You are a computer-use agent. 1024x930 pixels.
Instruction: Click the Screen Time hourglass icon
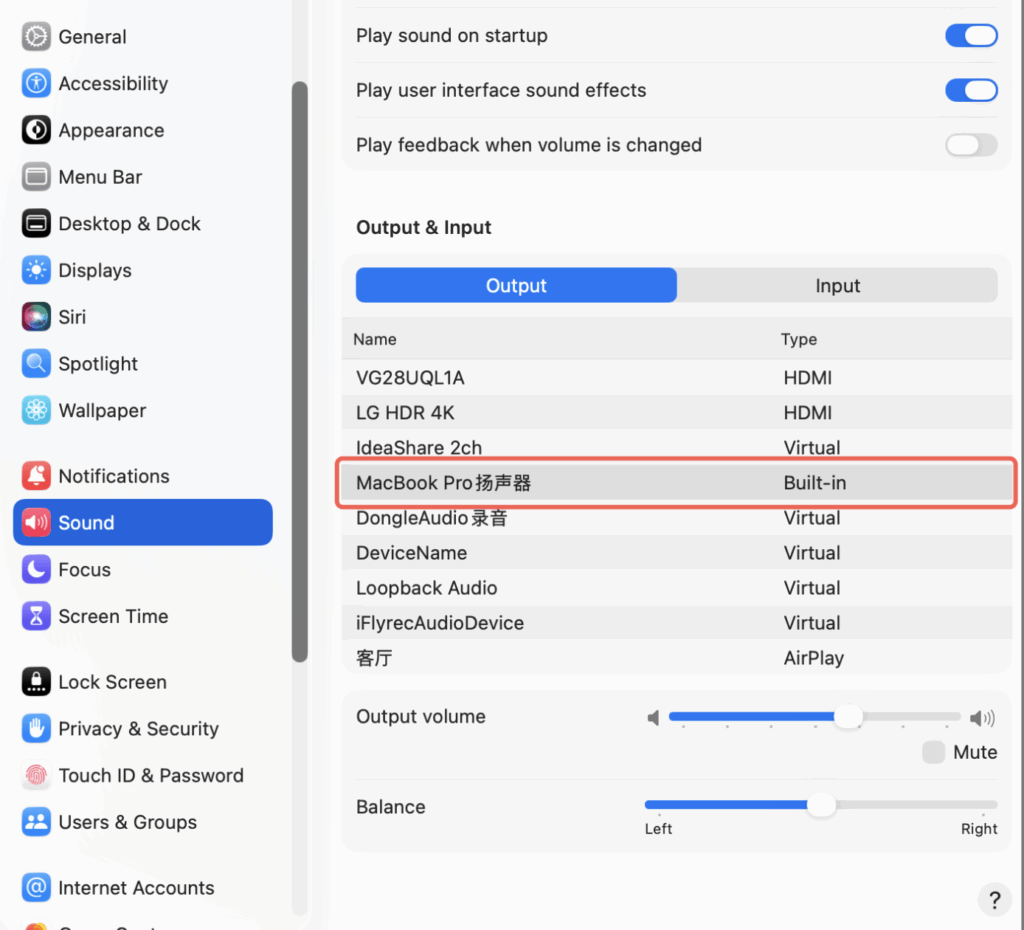coord(36,617)
